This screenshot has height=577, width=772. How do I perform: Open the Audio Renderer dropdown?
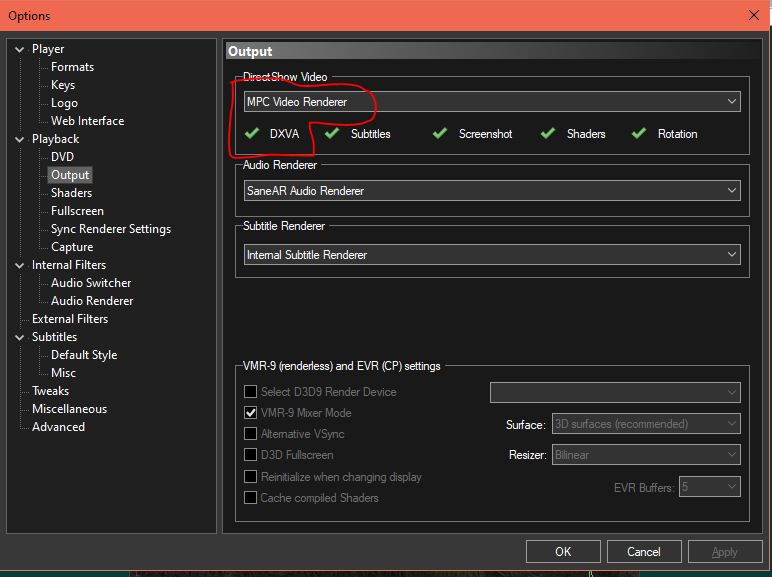click(x=492, y=191)
